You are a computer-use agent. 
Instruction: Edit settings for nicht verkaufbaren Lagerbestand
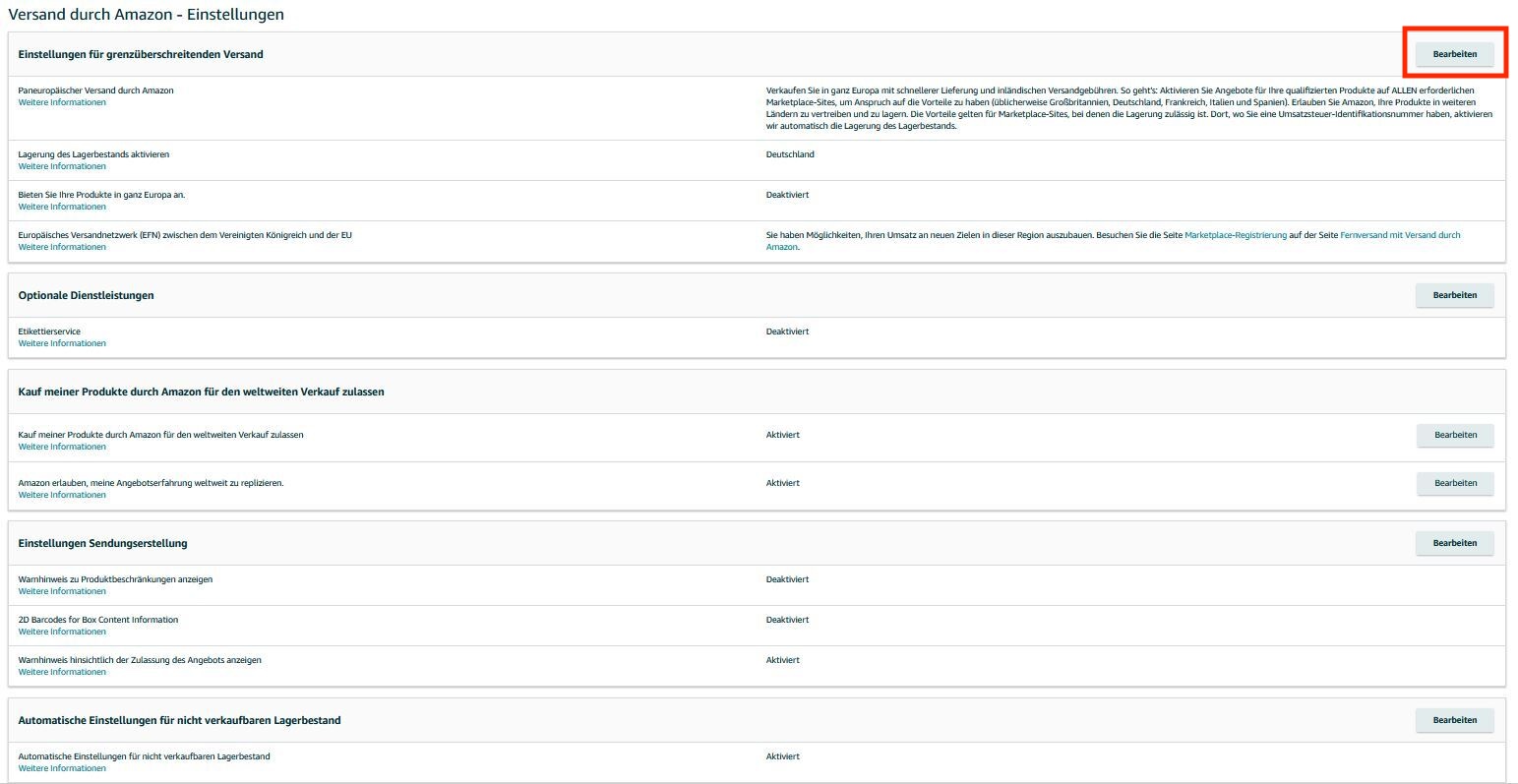[x=1454, y=720]
